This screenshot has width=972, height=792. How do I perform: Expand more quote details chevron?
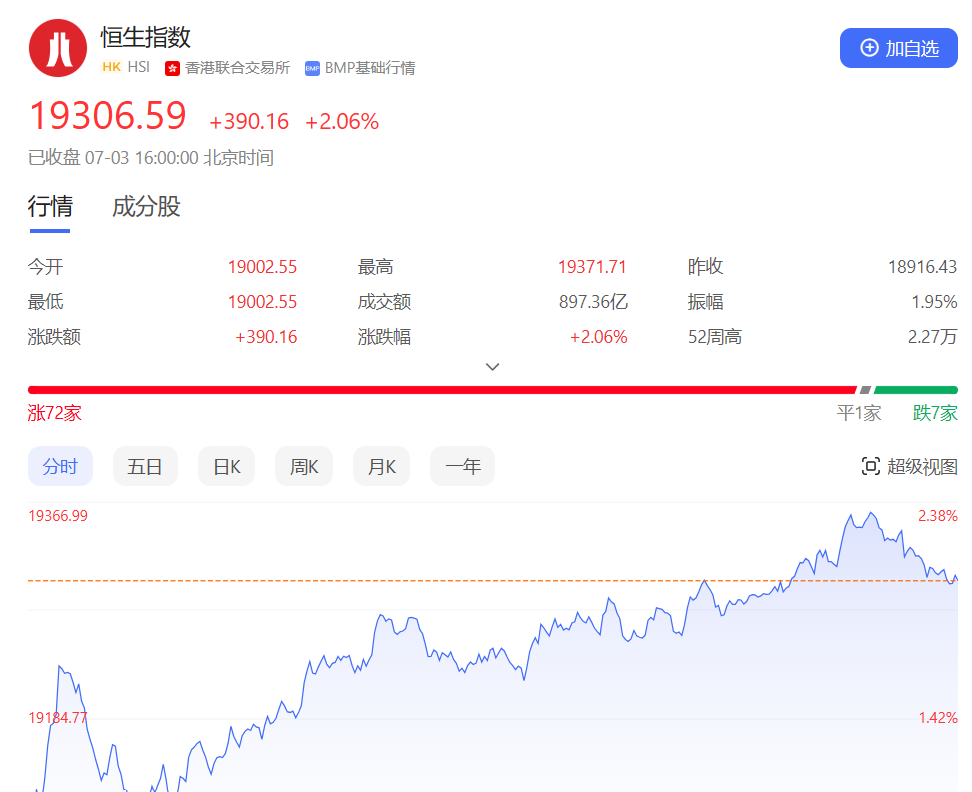(x=492, y=367)
